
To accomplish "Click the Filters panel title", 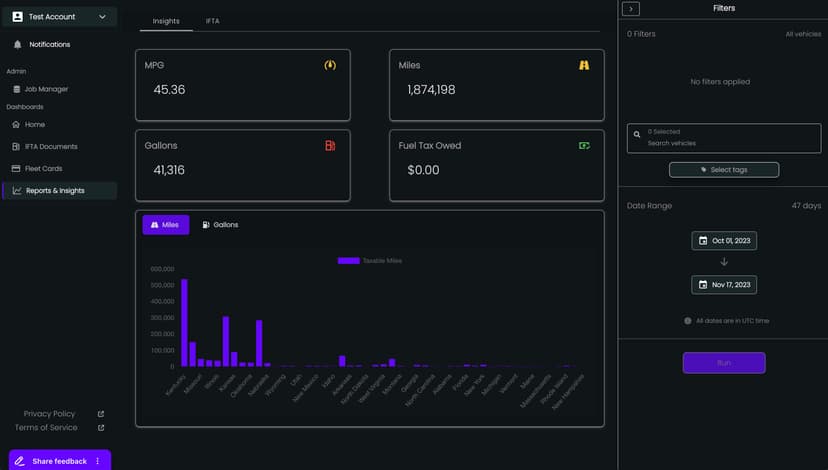I will click(x=723, y=8).
